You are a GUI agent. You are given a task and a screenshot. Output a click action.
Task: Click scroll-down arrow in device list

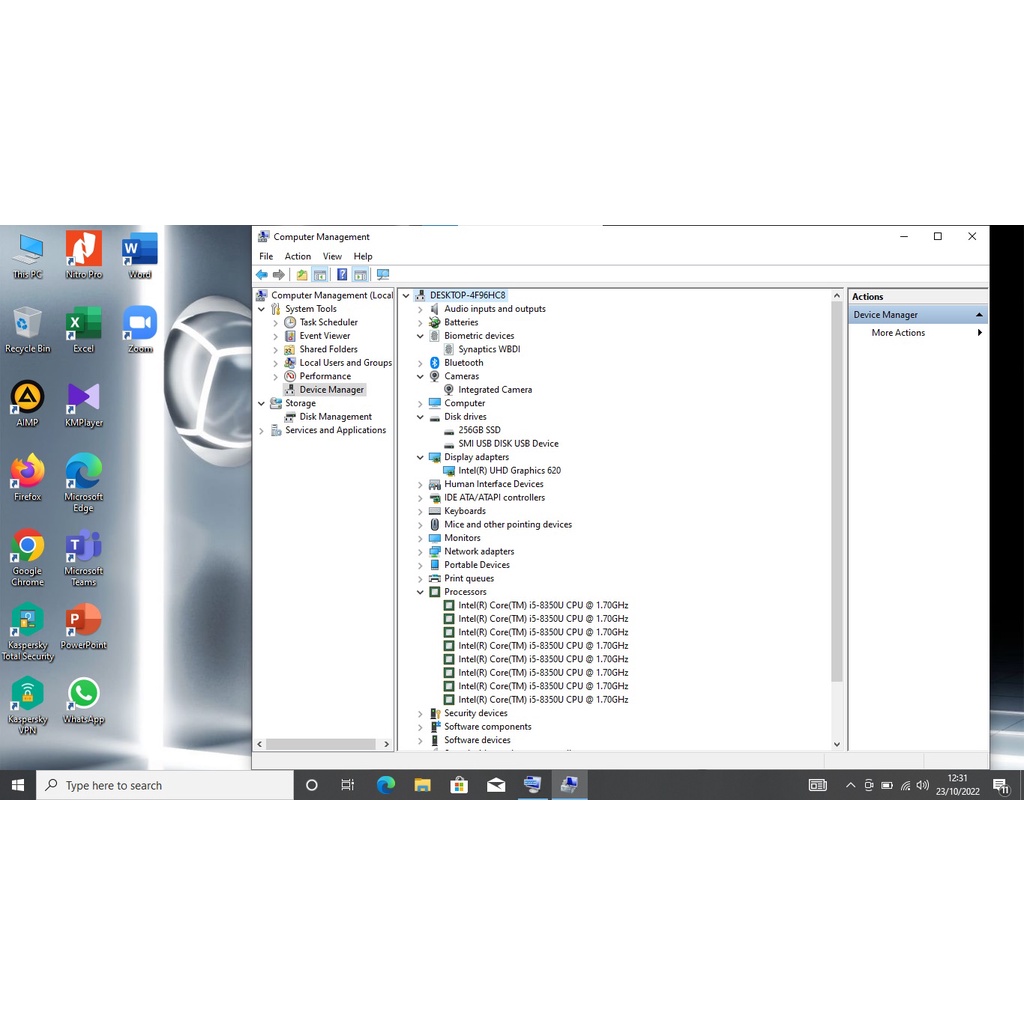(x=837, y=744)
